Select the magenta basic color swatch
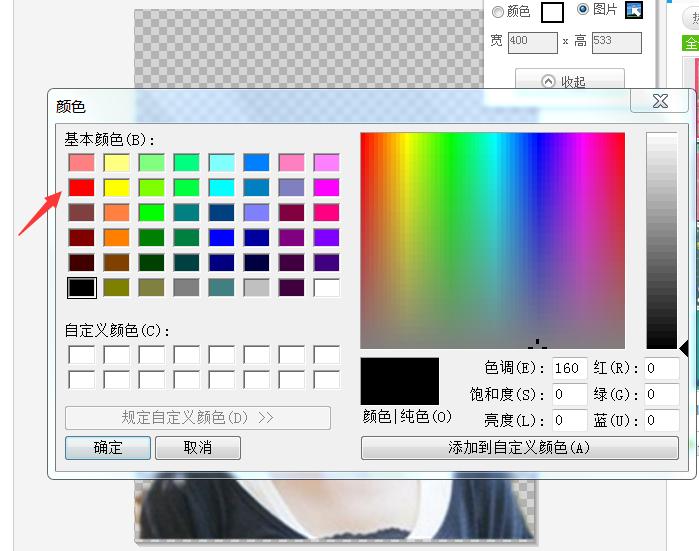The width and height of the screenshot is (699, 551). [326, 187]
